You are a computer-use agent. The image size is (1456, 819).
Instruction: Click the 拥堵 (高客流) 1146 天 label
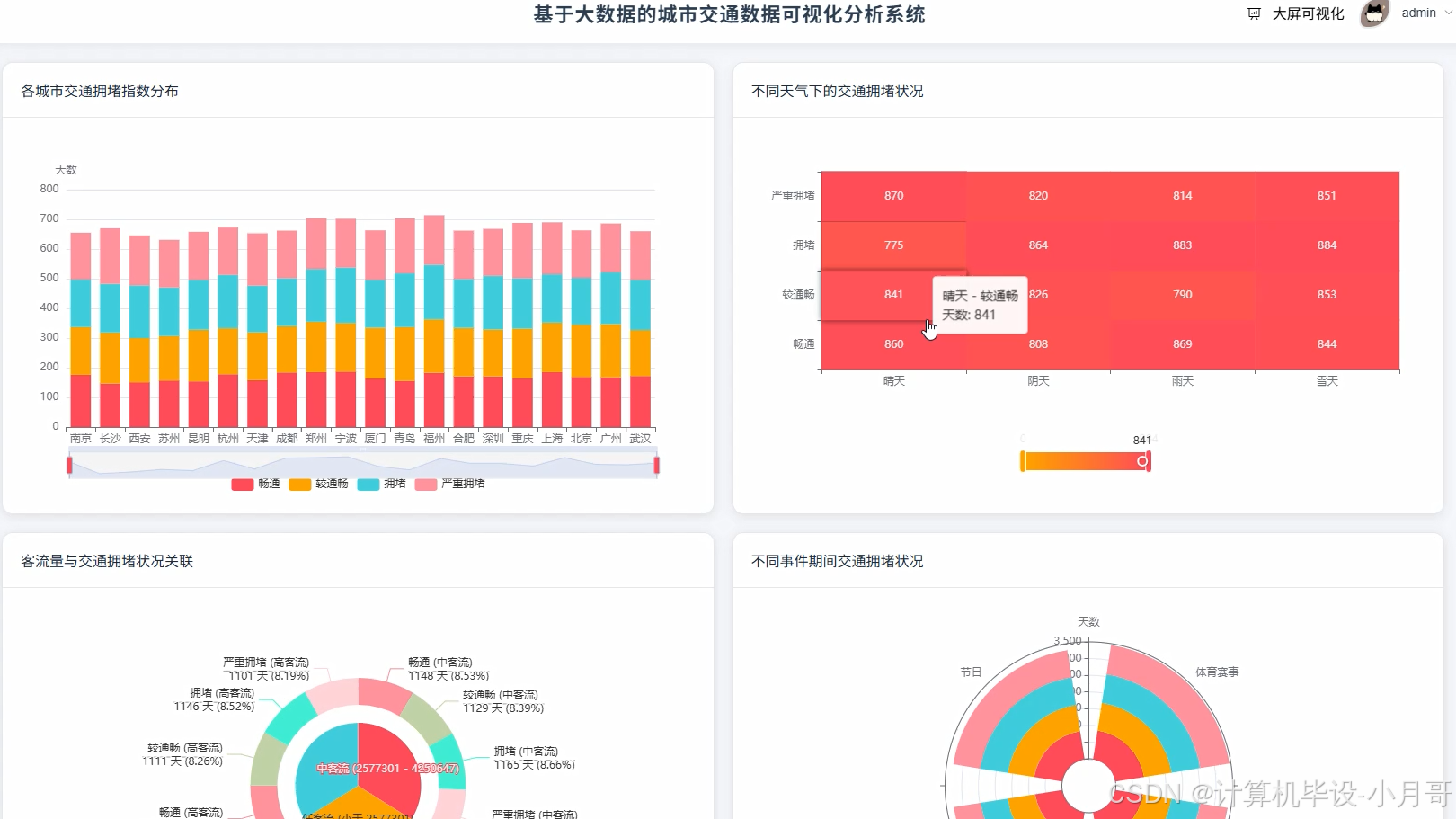tap(215, 699)
